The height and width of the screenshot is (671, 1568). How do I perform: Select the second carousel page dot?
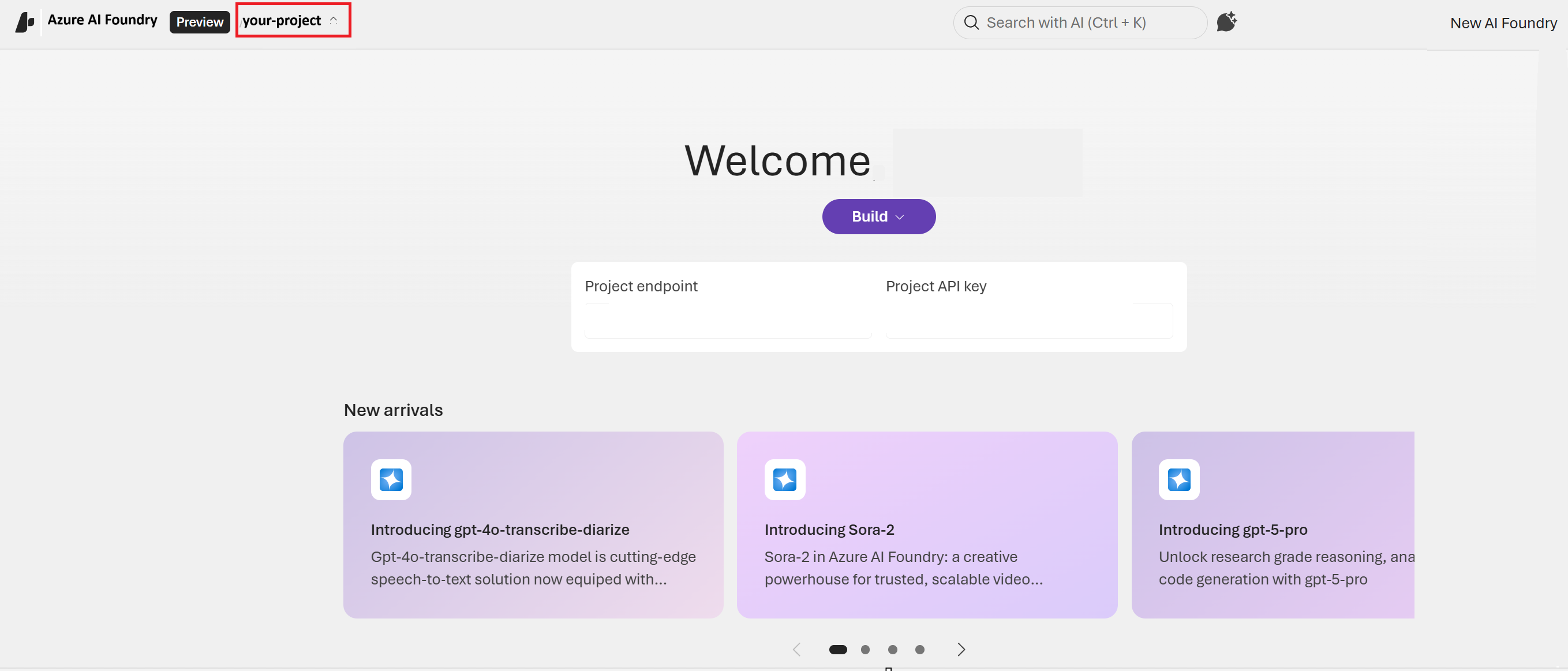pos(865,649)
